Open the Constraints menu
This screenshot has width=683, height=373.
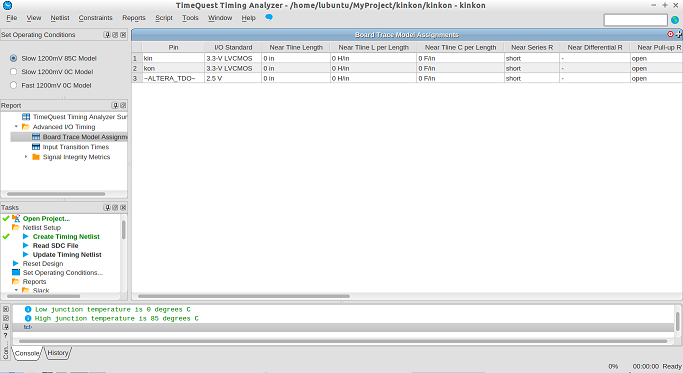click(x=95, y=18)
